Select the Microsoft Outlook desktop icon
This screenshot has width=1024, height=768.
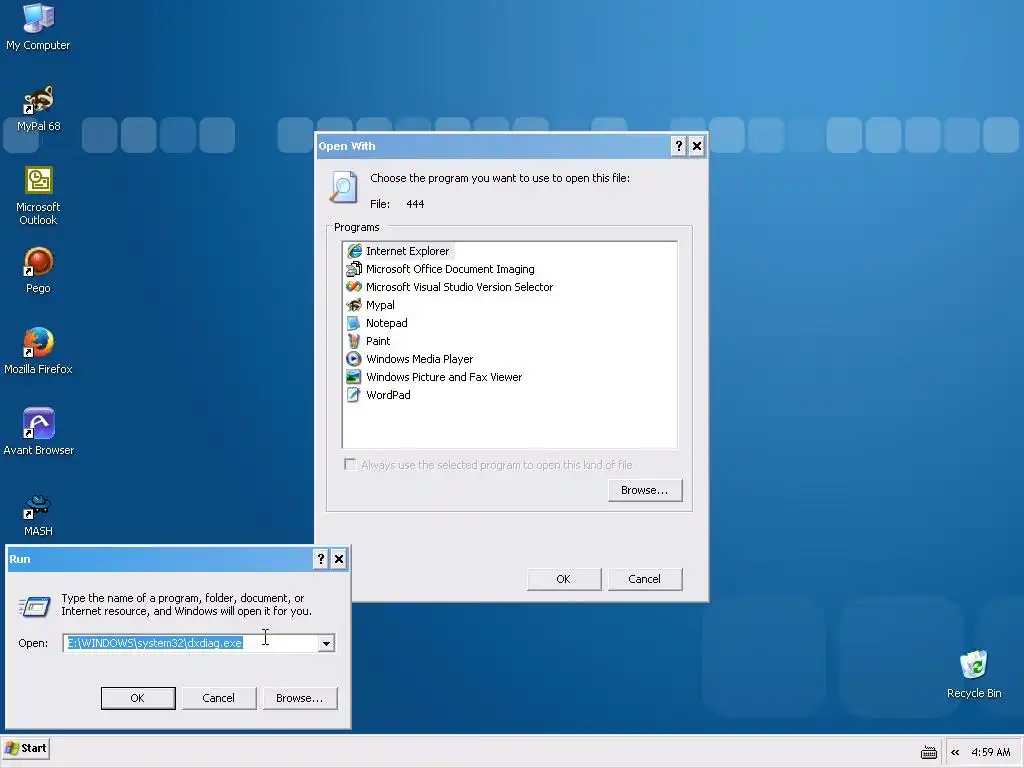38,195
